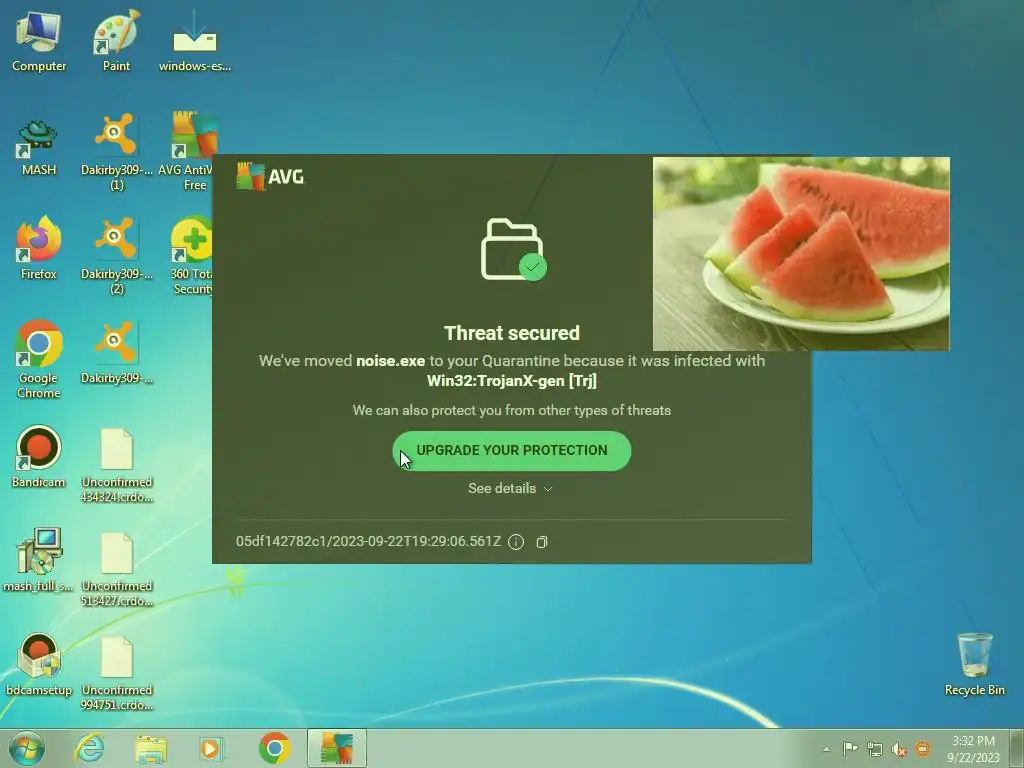The height and width of the screenshot is (768, 1024).
Task: Open the 360 Total Security shortcut
Action: pyautogui.click(x=191, y=256)
